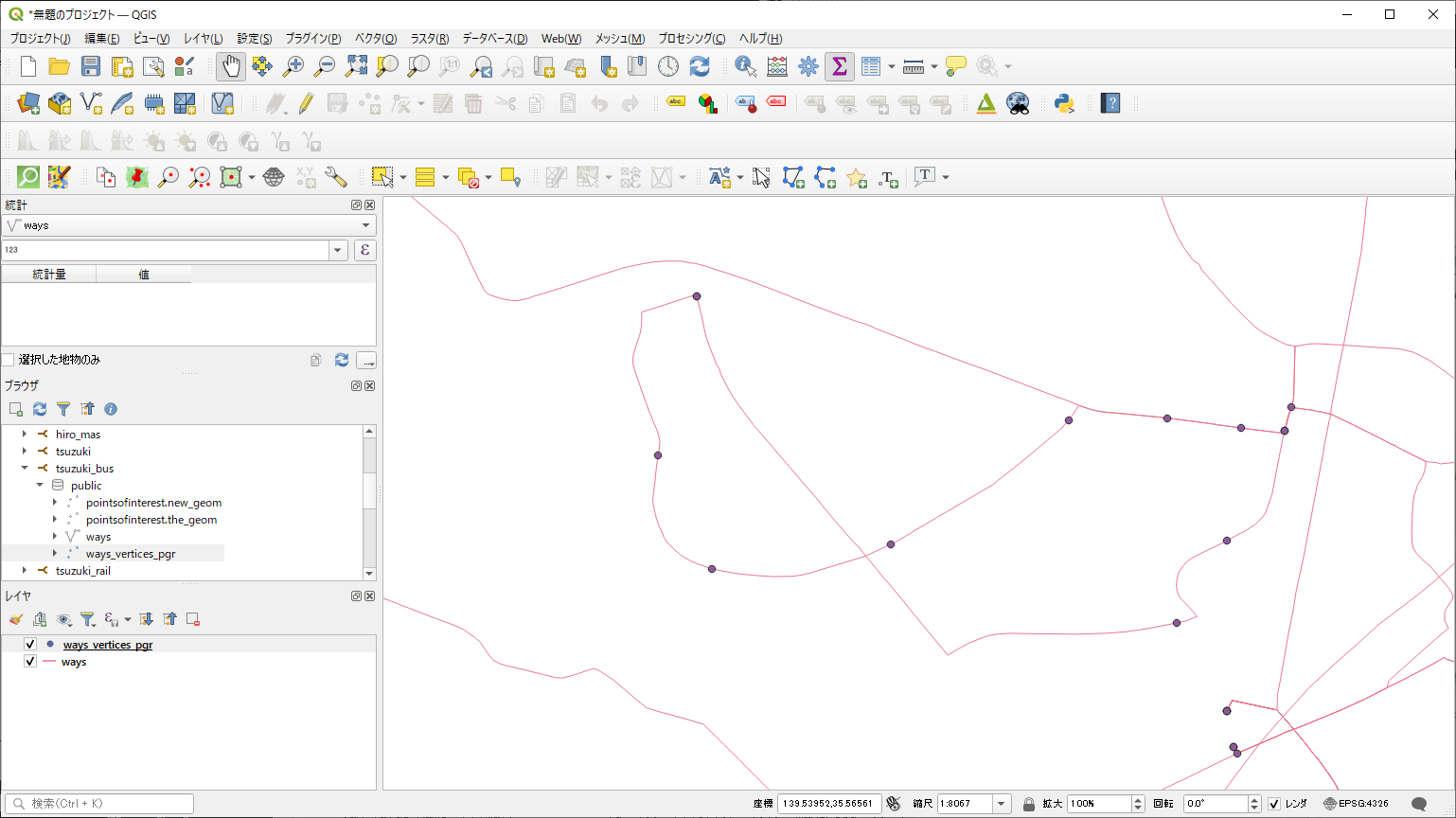
Task: Open the attribute table icon
Action: [x=871, y=66]
